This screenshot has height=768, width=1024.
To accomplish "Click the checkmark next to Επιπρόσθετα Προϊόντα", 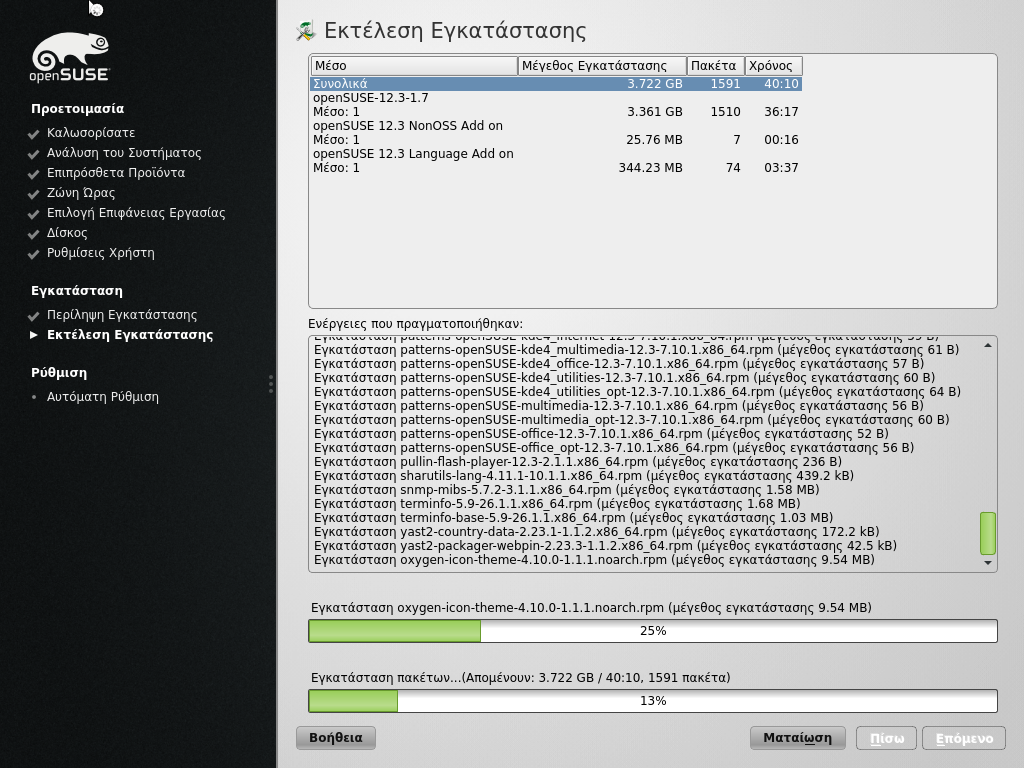I will pos(34,174).
